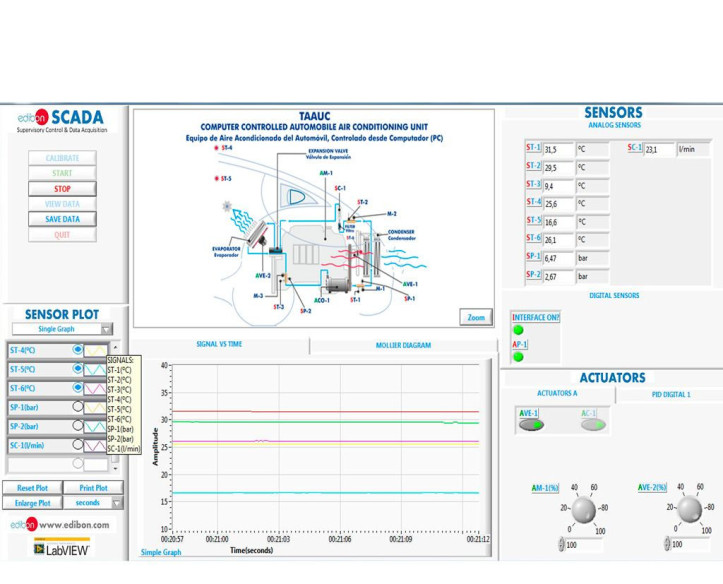Switch to ACTUATORS A tab
This screenshot has height=584, width=723.
pos(557,393)
